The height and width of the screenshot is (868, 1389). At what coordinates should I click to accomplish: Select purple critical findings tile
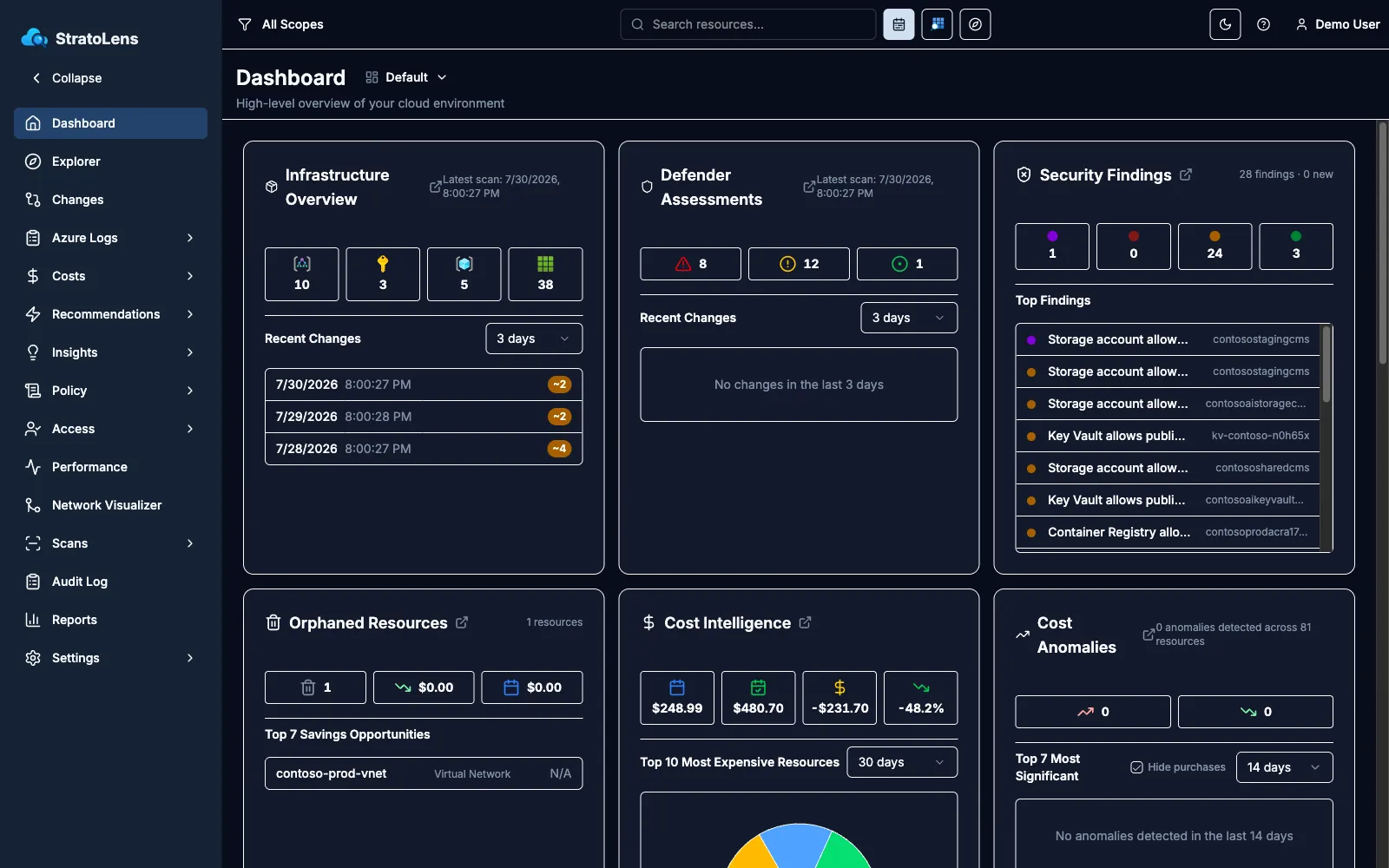pos(1052,247)
